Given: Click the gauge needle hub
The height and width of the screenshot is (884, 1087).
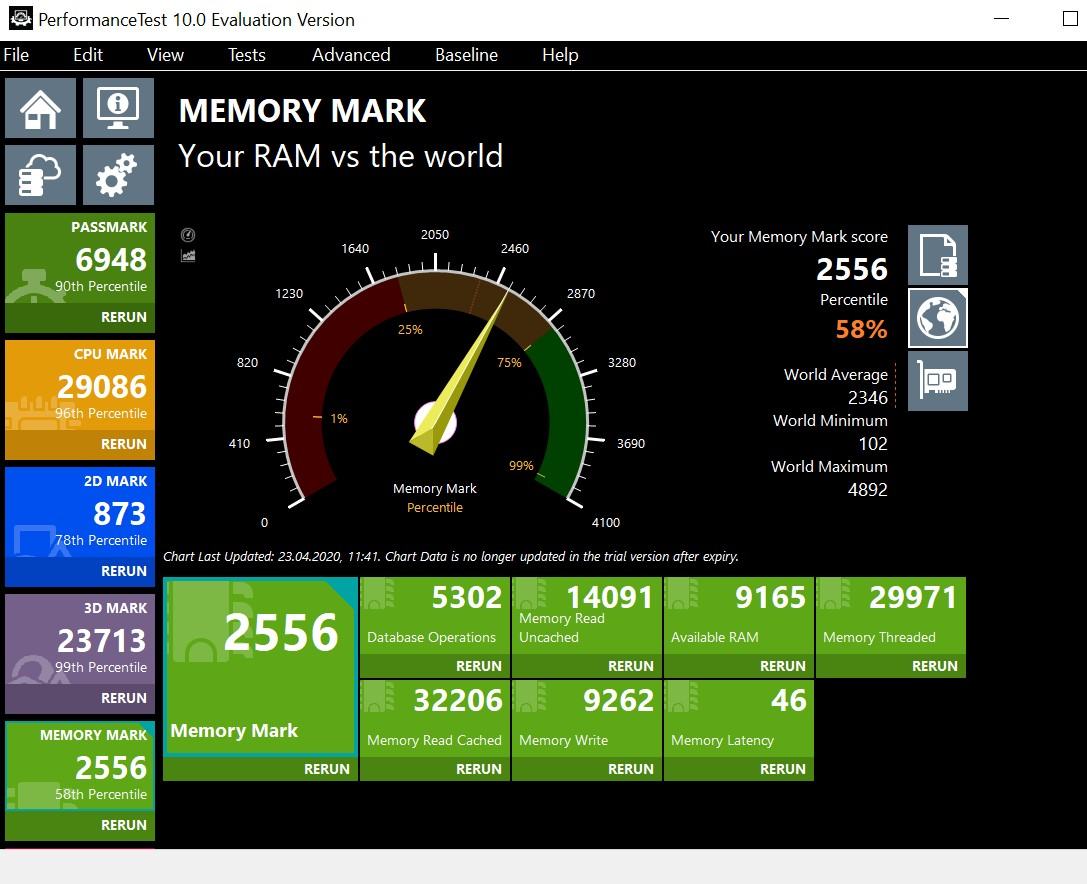Looking at the screenshot, I should tap(435, 423).
